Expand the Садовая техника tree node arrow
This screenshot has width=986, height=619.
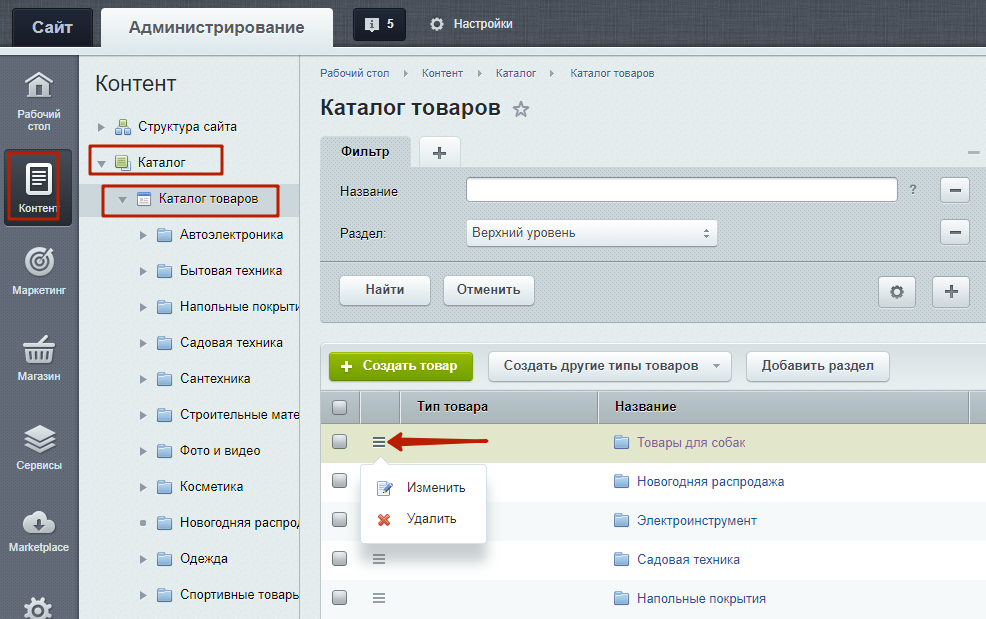click(x=143, y=343)
